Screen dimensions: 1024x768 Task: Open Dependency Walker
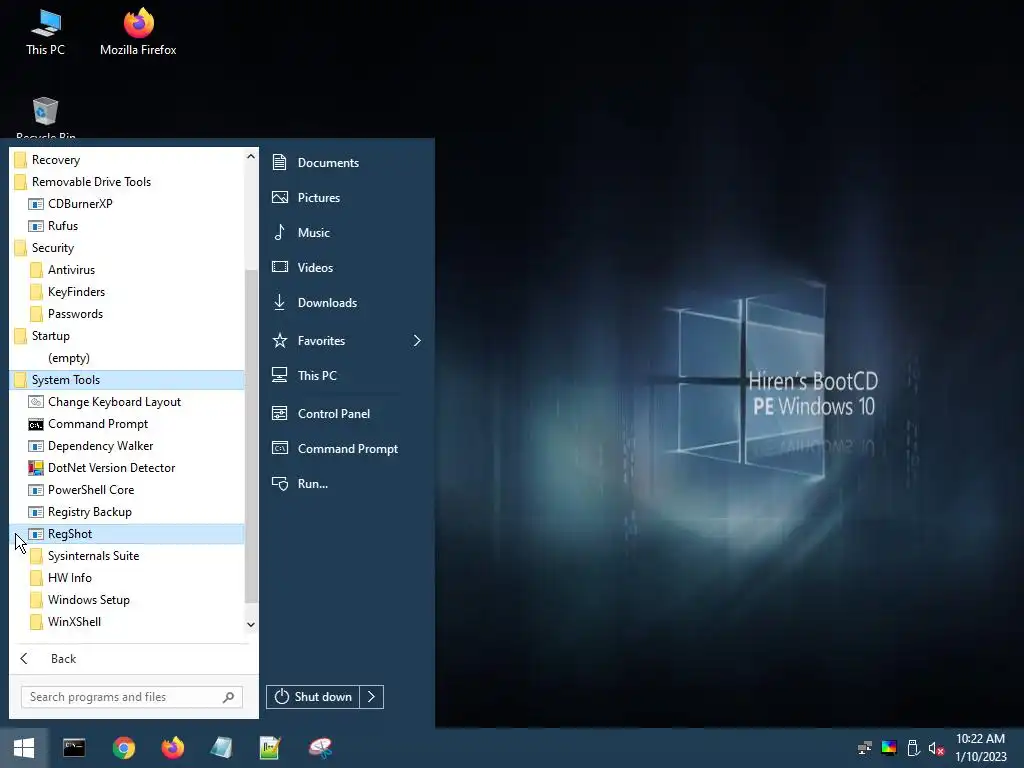tap(127, 446)
